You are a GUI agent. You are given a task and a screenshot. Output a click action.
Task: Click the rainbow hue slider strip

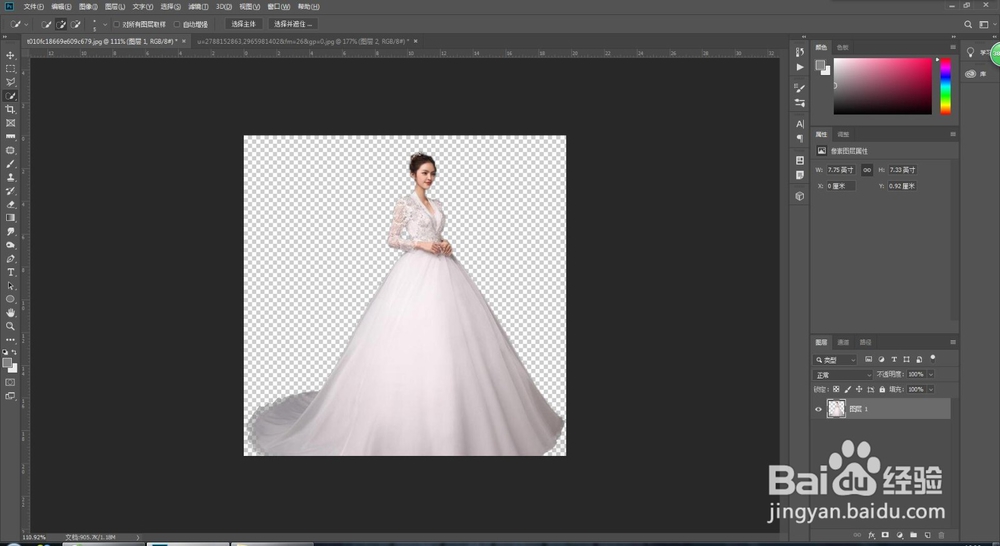pos(945,87)
